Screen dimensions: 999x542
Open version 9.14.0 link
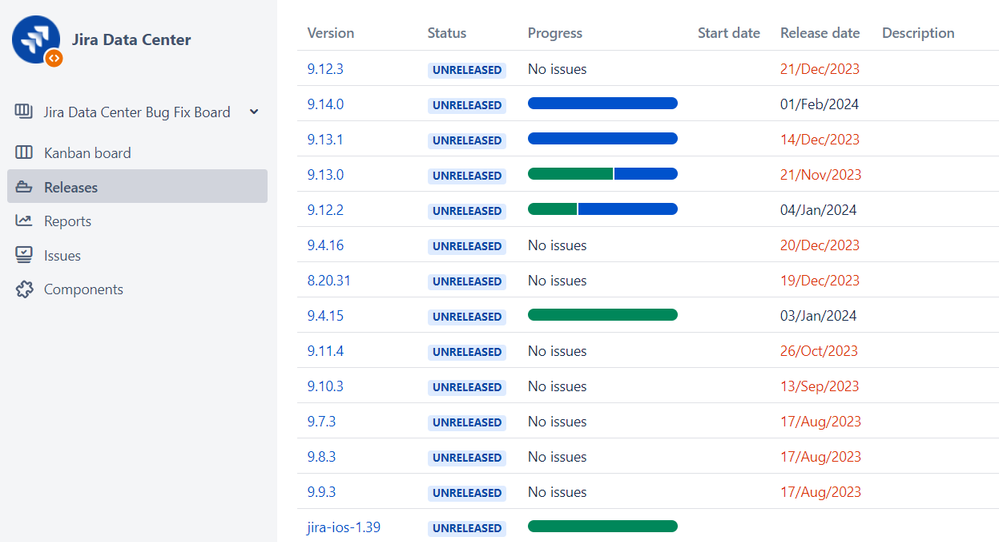click(325, 104)
